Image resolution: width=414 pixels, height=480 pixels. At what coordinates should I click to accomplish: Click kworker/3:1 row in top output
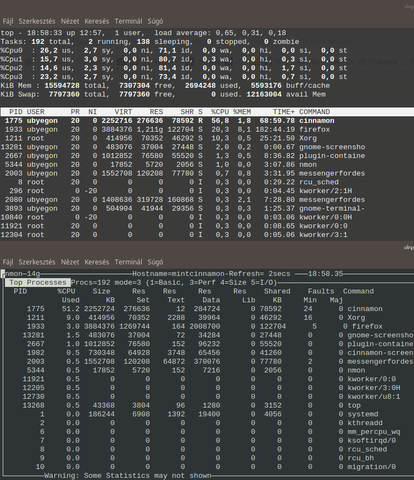(207, 235)
